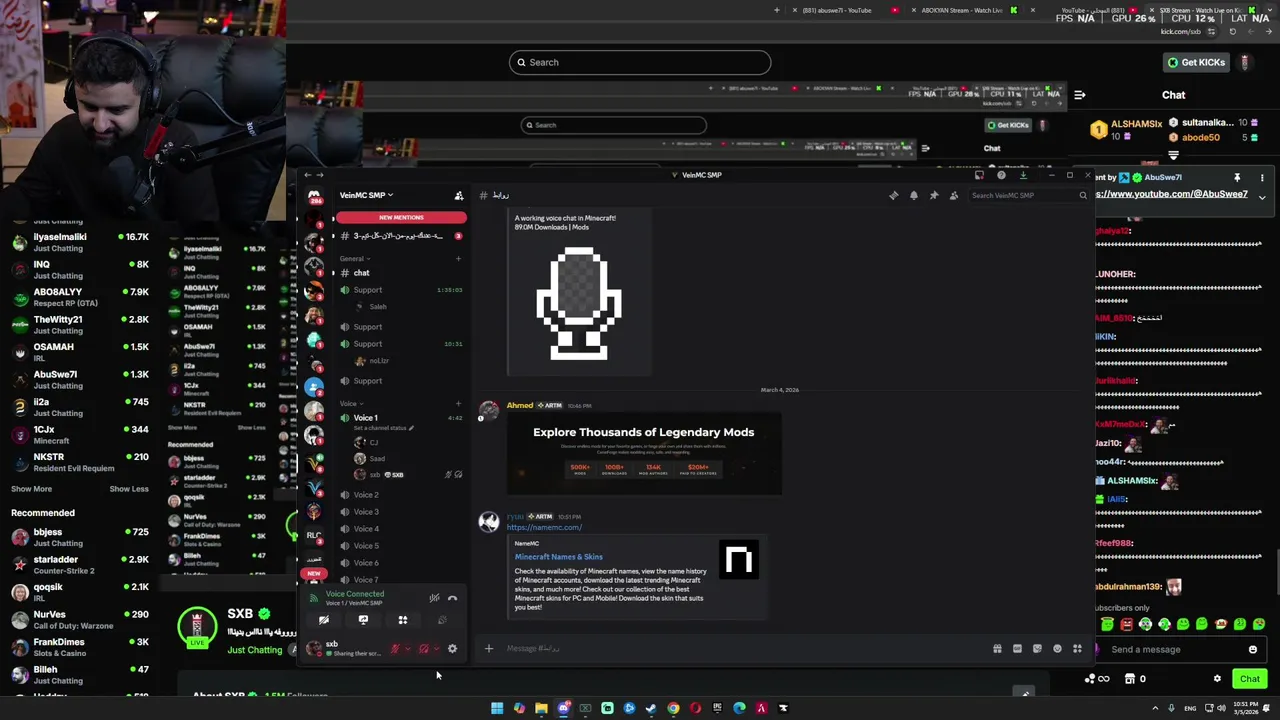The image size is (1280, 720).
Task: Click Ahmed username in Discord chat
Action: pyautogui.click(x=520, y=405)
